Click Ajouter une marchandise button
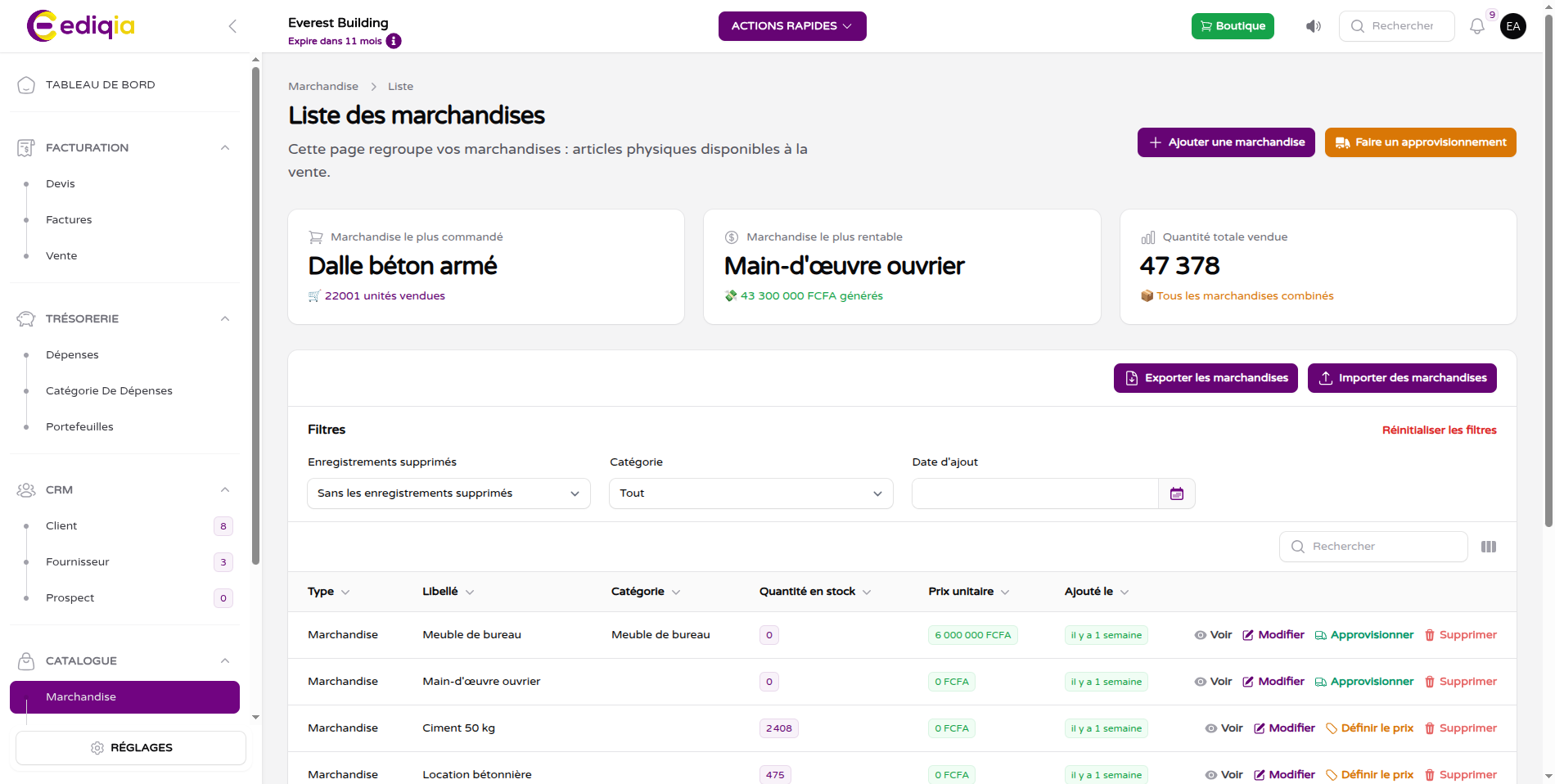This screenshot has height=784, width=1555. click(x=1226, y=142)
